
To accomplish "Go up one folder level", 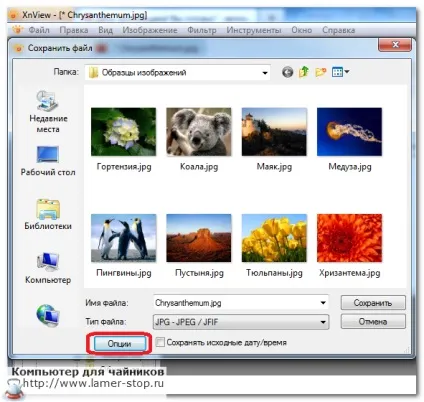I will 304,72.
